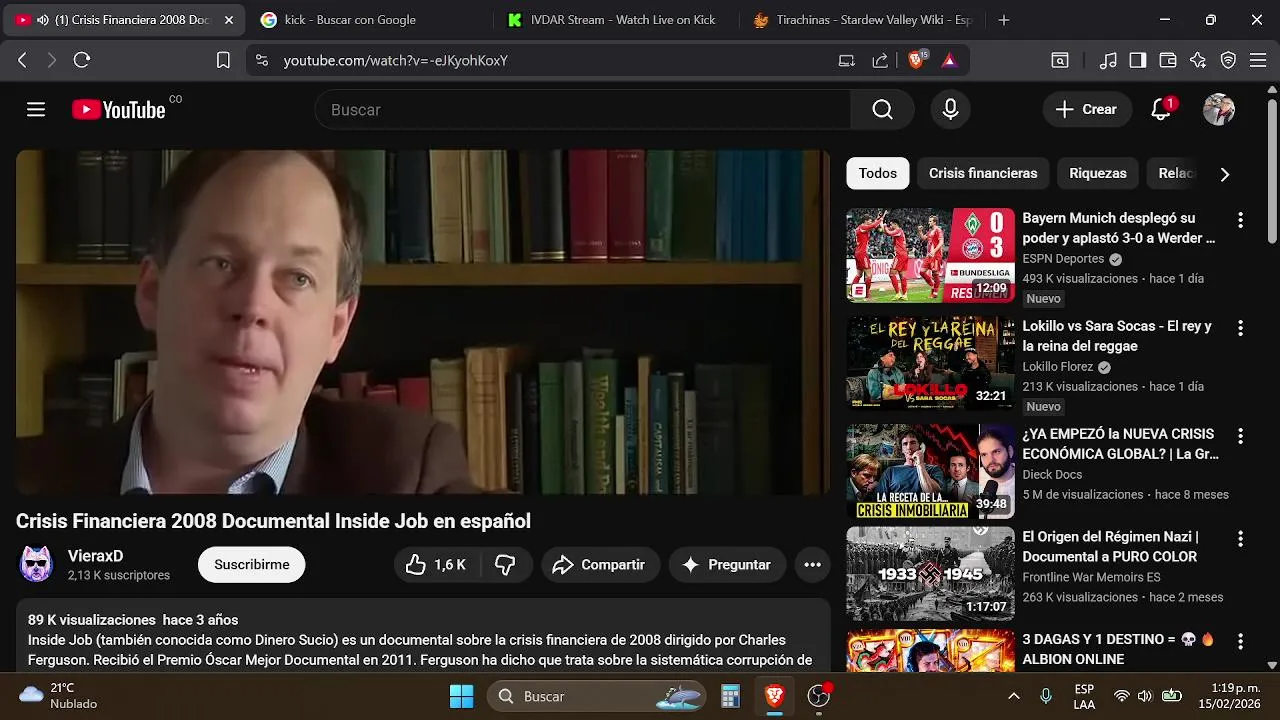Viewport: 1280px width, 720px height.
Task: Open the Brave VPN shield icon
Action: [1229, 60]
